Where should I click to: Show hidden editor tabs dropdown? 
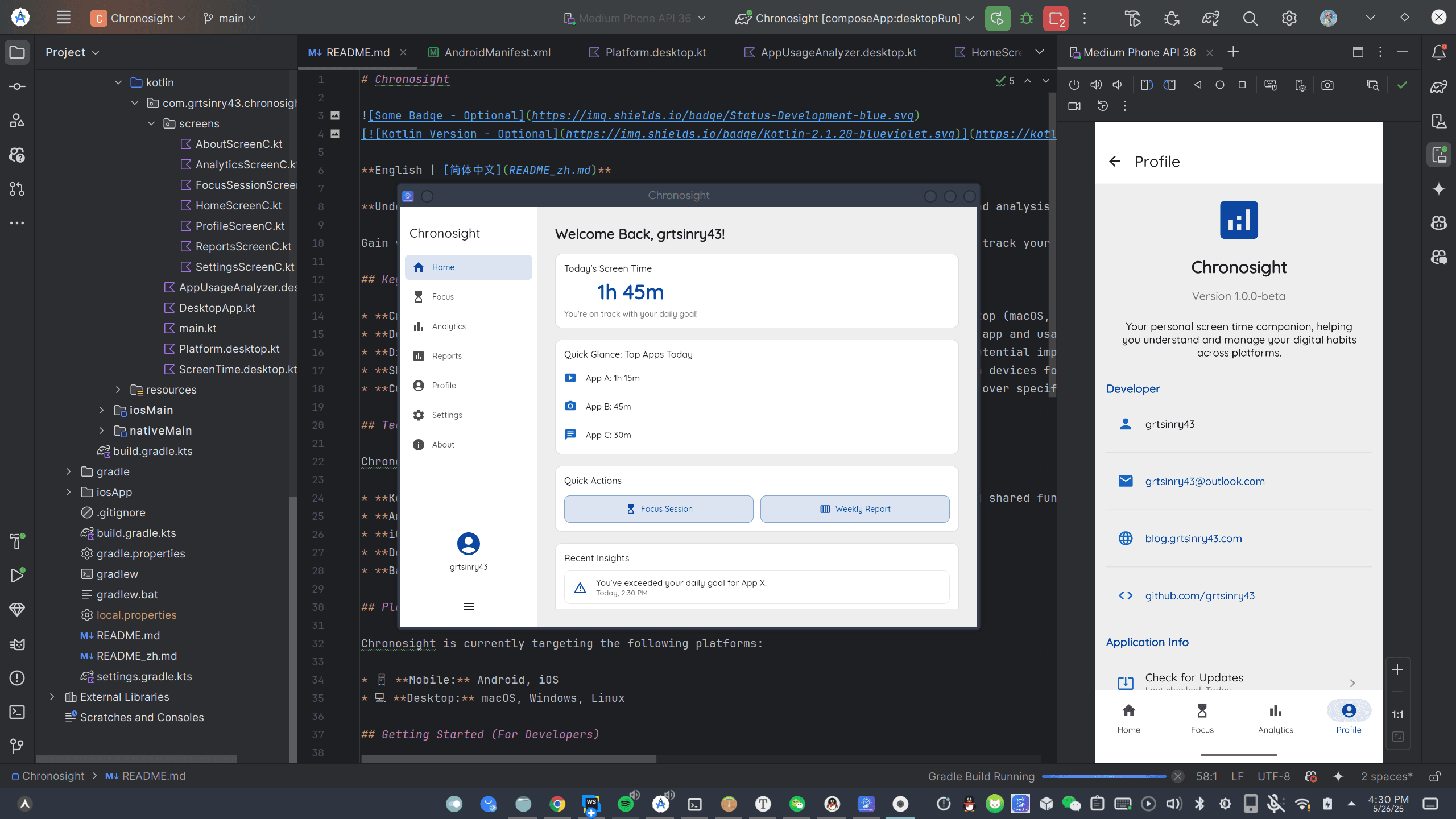1040,52
